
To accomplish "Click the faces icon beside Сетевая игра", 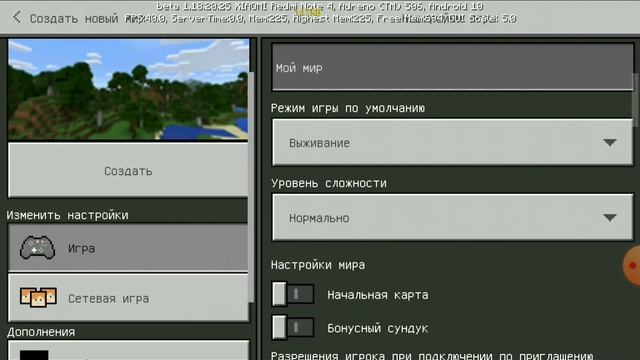I will click(x=38, y=297).
